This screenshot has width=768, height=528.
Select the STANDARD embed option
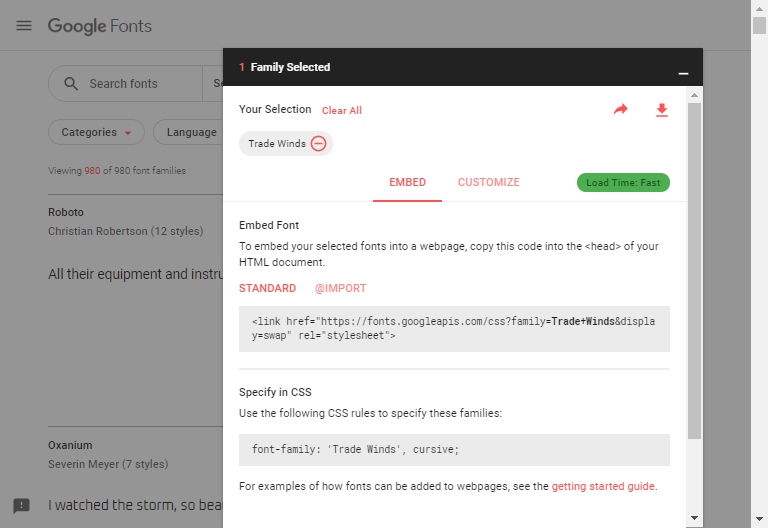(x=267, y=288)
